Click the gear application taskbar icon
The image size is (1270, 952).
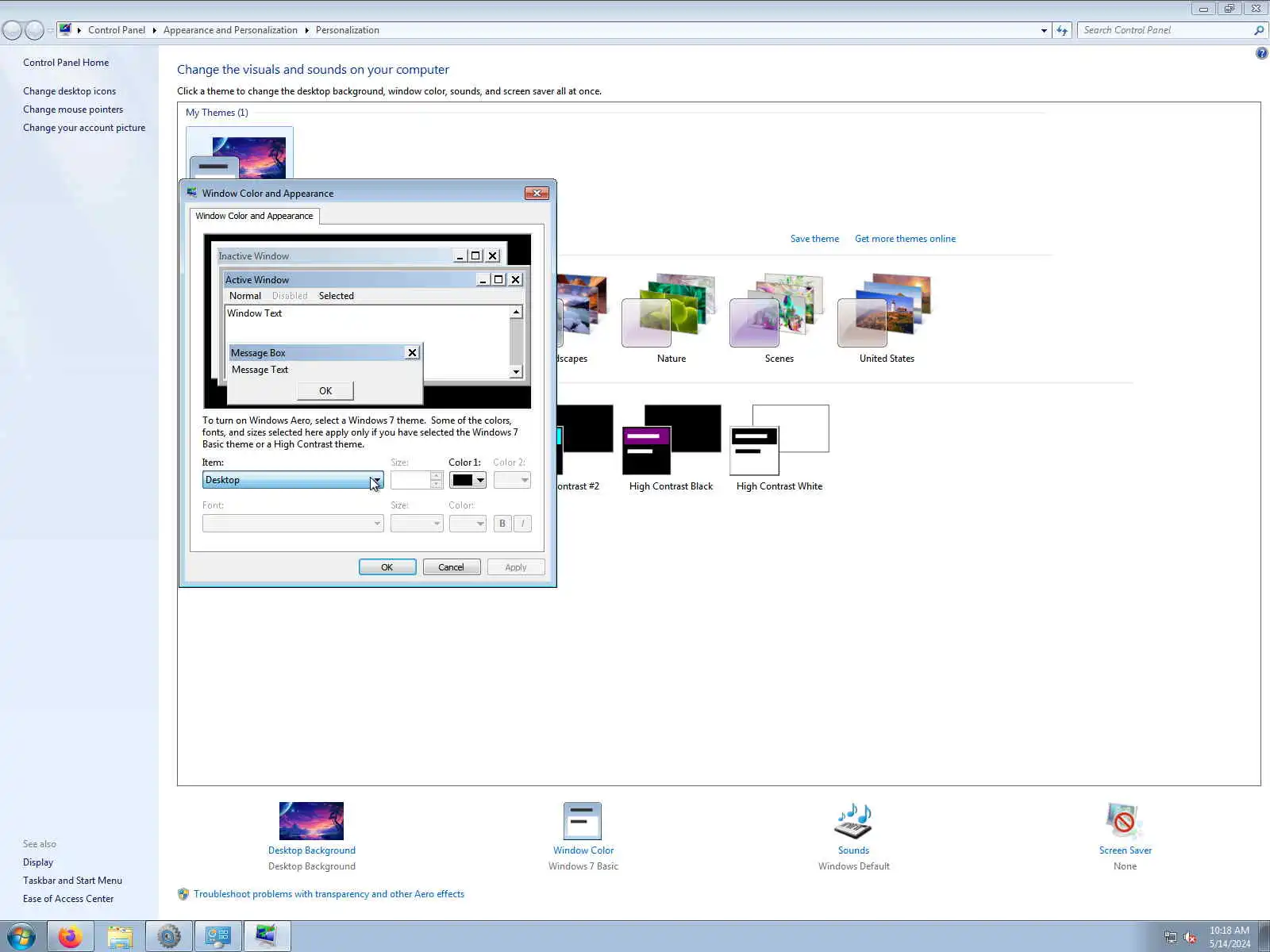[x=169, y=937]
